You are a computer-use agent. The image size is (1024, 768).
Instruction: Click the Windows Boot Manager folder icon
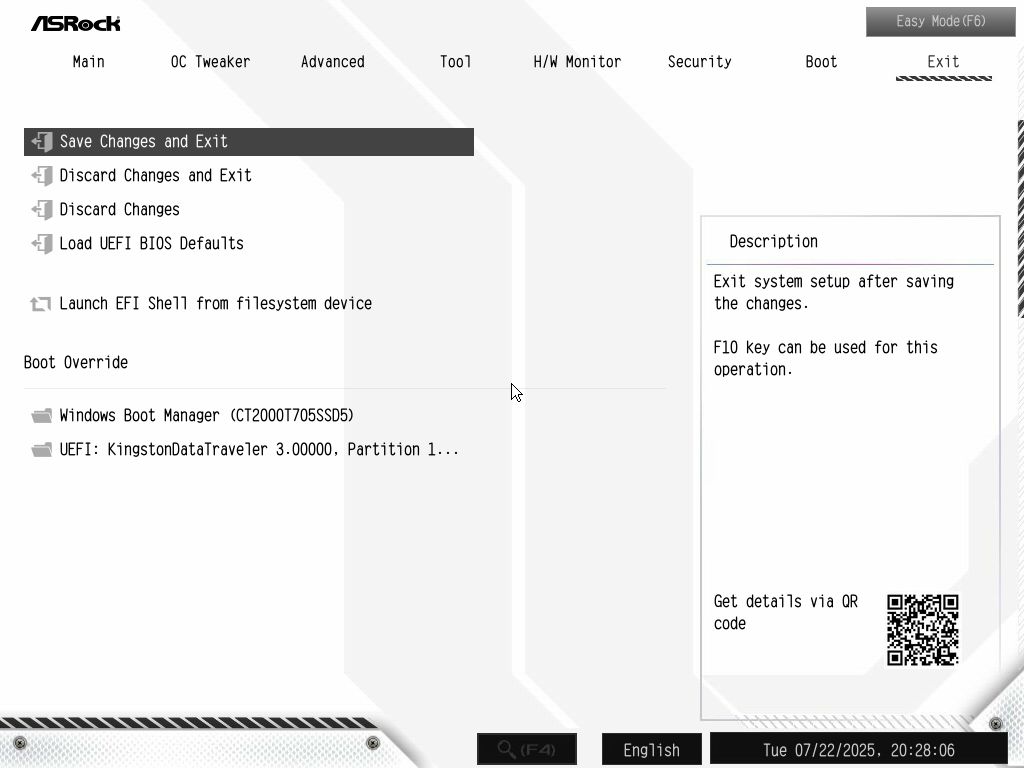coord(42,415)
